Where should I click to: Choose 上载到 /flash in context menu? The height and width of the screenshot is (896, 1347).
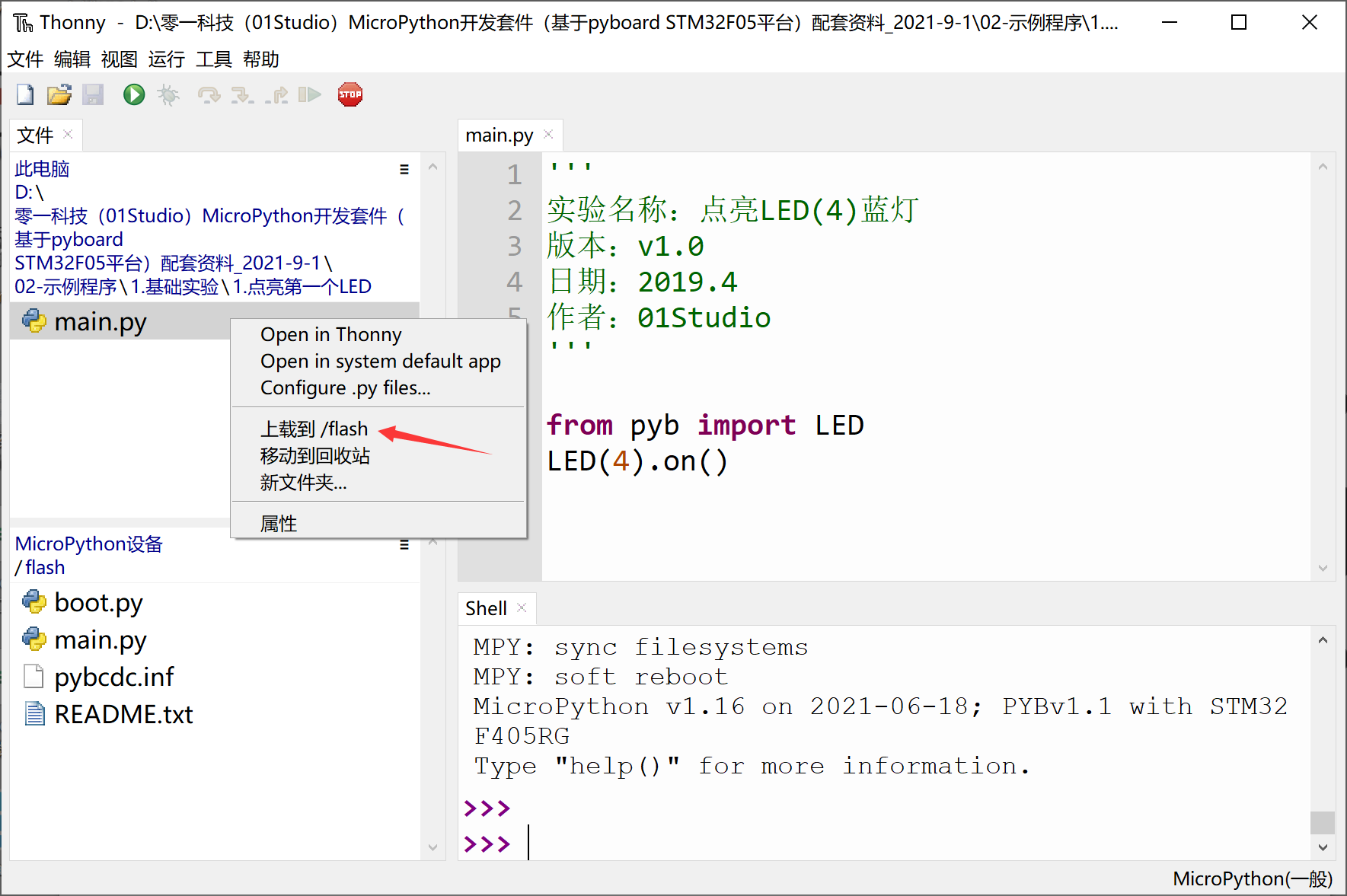tap(314, 428)
